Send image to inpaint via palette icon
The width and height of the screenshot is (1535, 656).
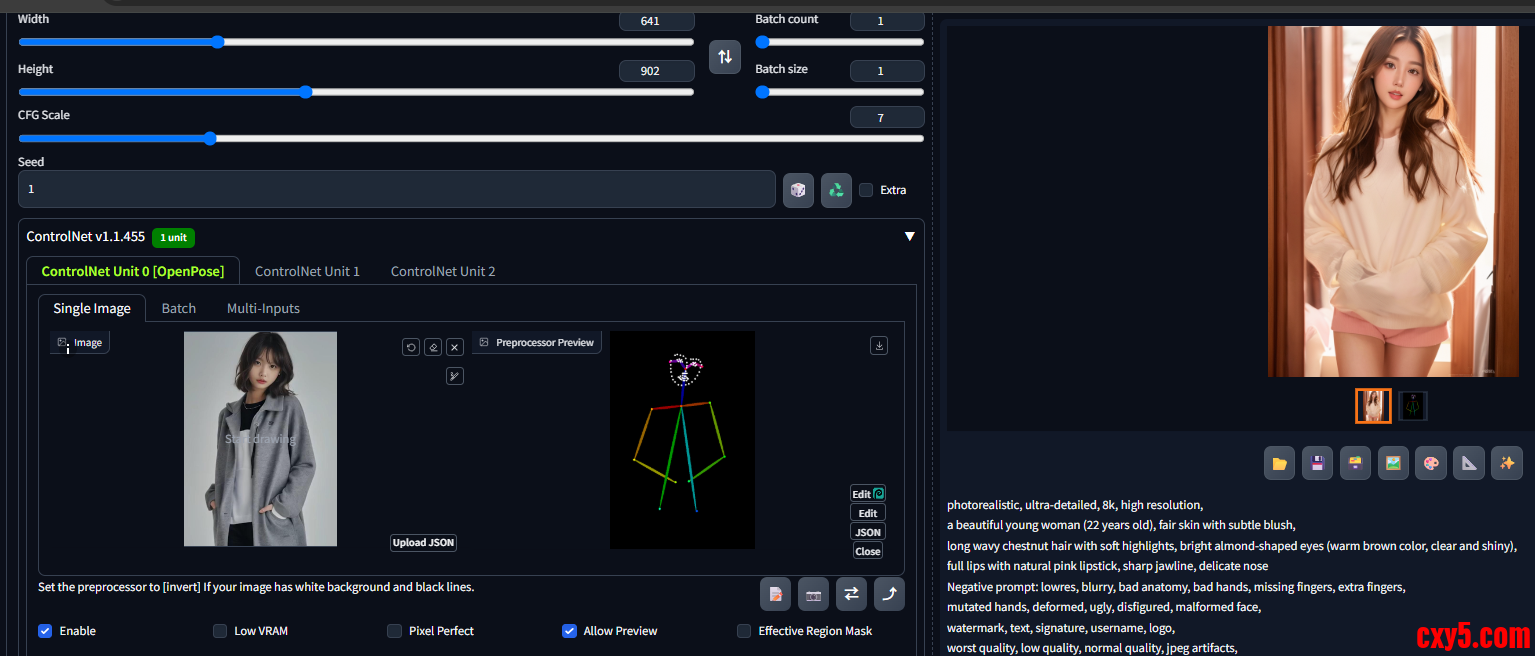1430,463
